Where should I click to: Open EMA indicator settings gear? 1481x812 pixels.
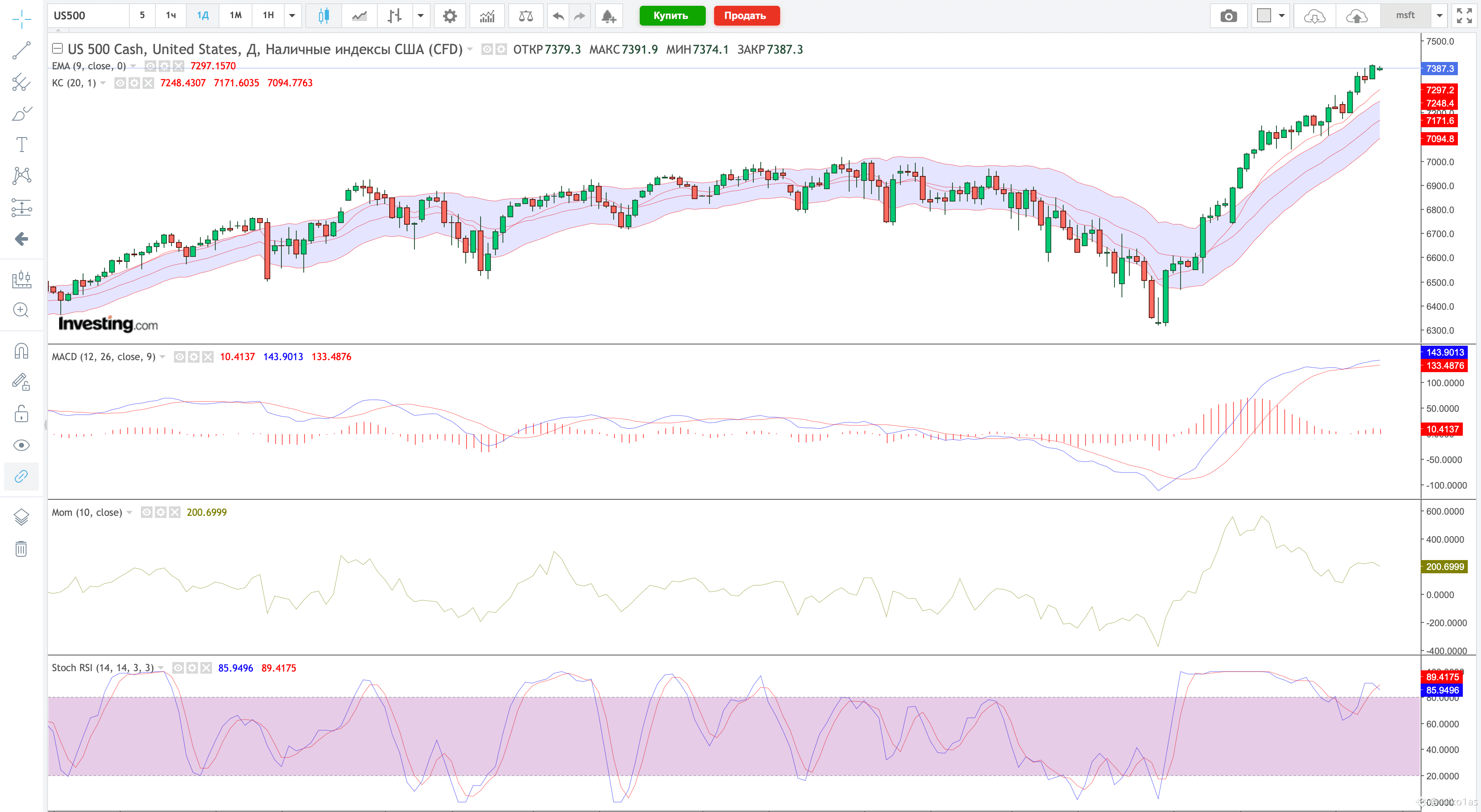pos(164,66)
